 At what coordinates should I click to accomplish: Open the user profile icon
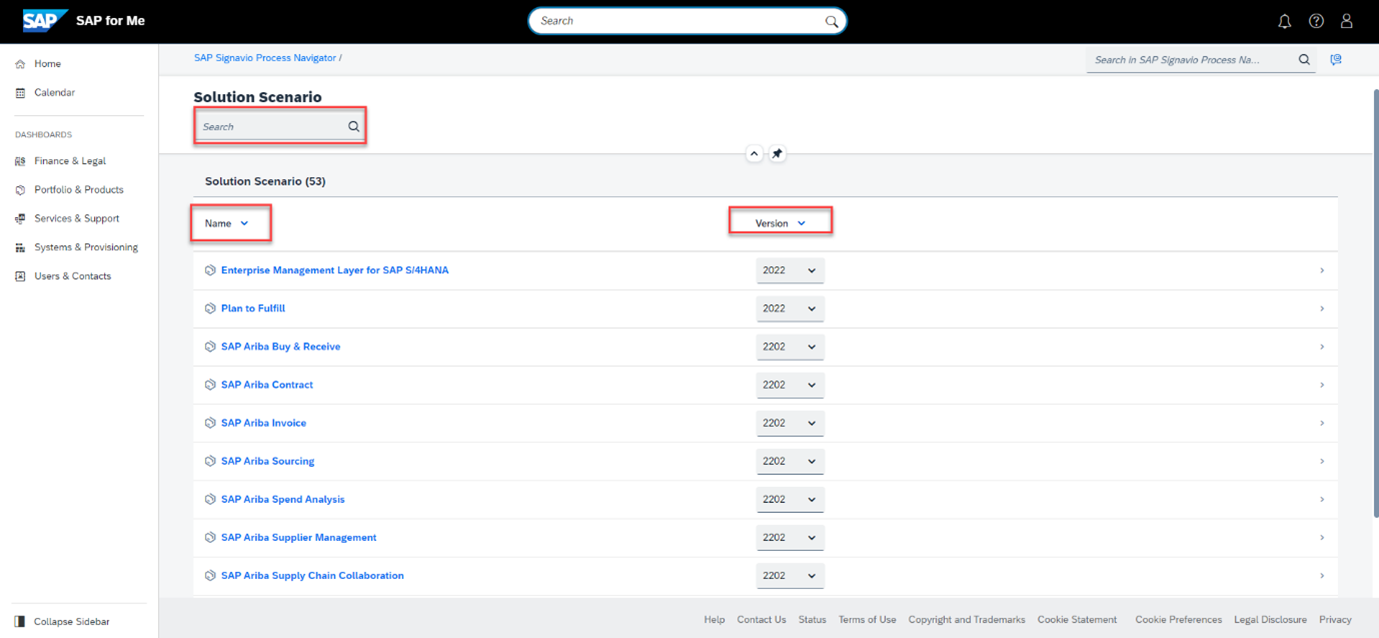coord(1347,21)
